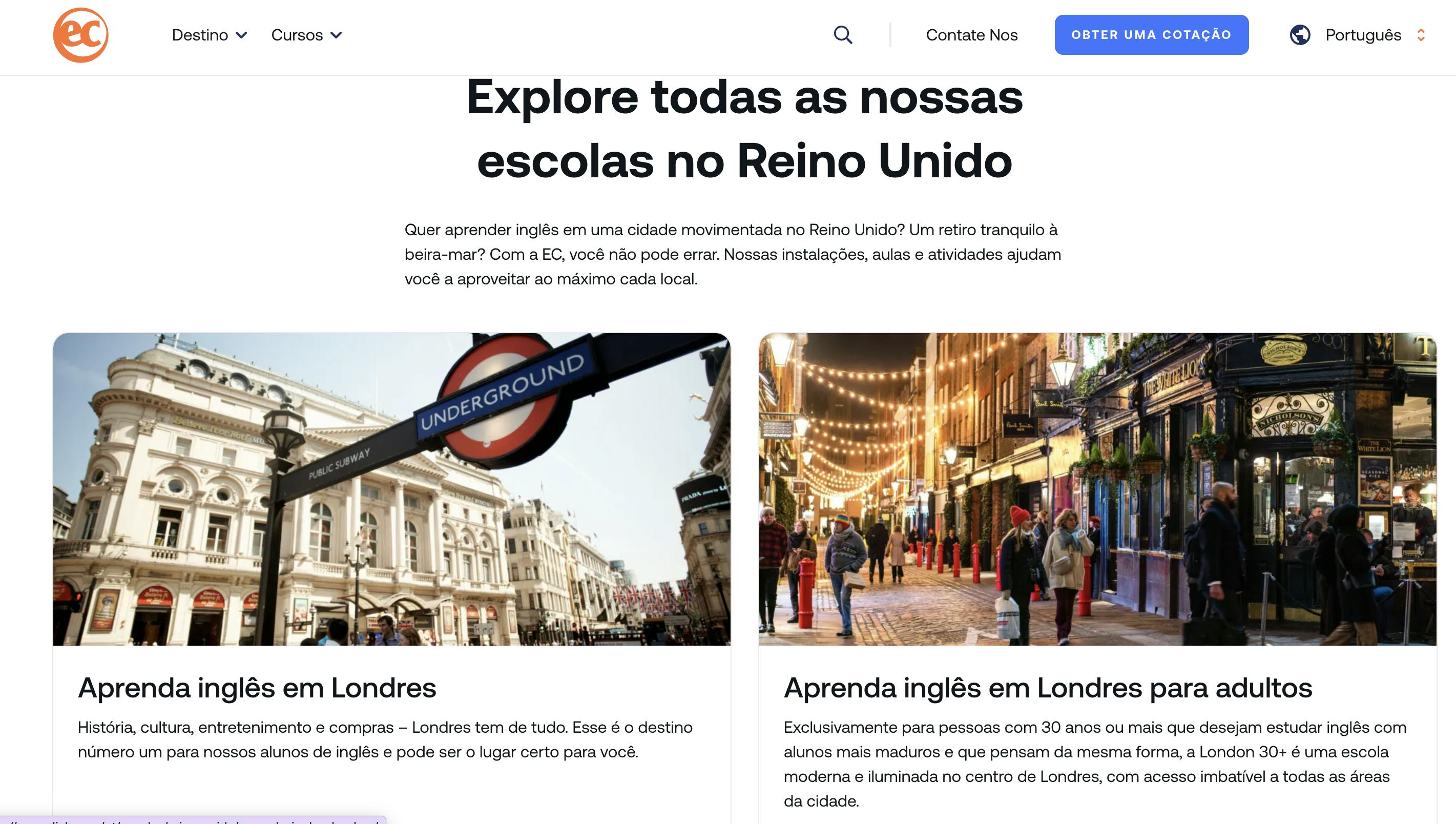Screen dimensions: 1456x824
Task: Click the URL preview bar at bottom-left
Action: [x=192, y=820]
